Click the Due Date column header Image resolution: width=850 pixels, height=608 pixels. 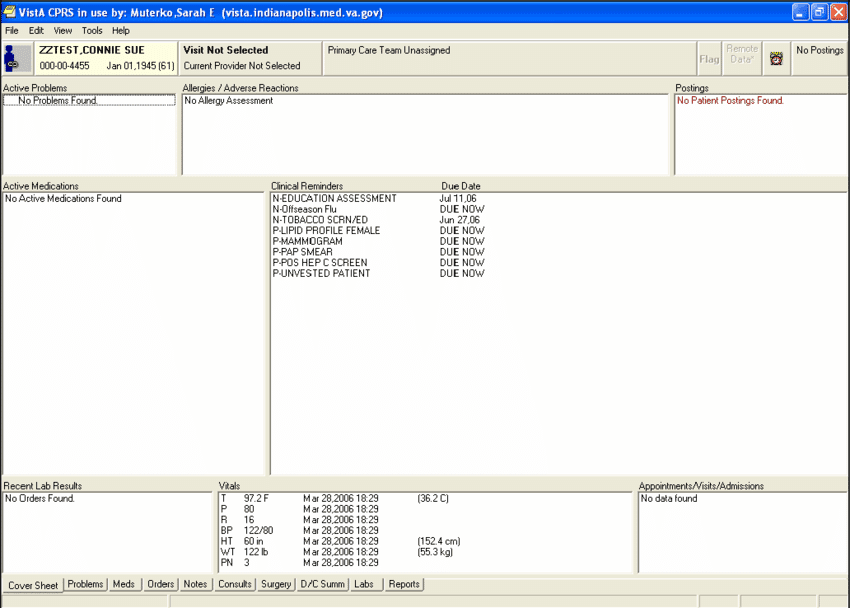pyautogui.click(x=461, y=186)
